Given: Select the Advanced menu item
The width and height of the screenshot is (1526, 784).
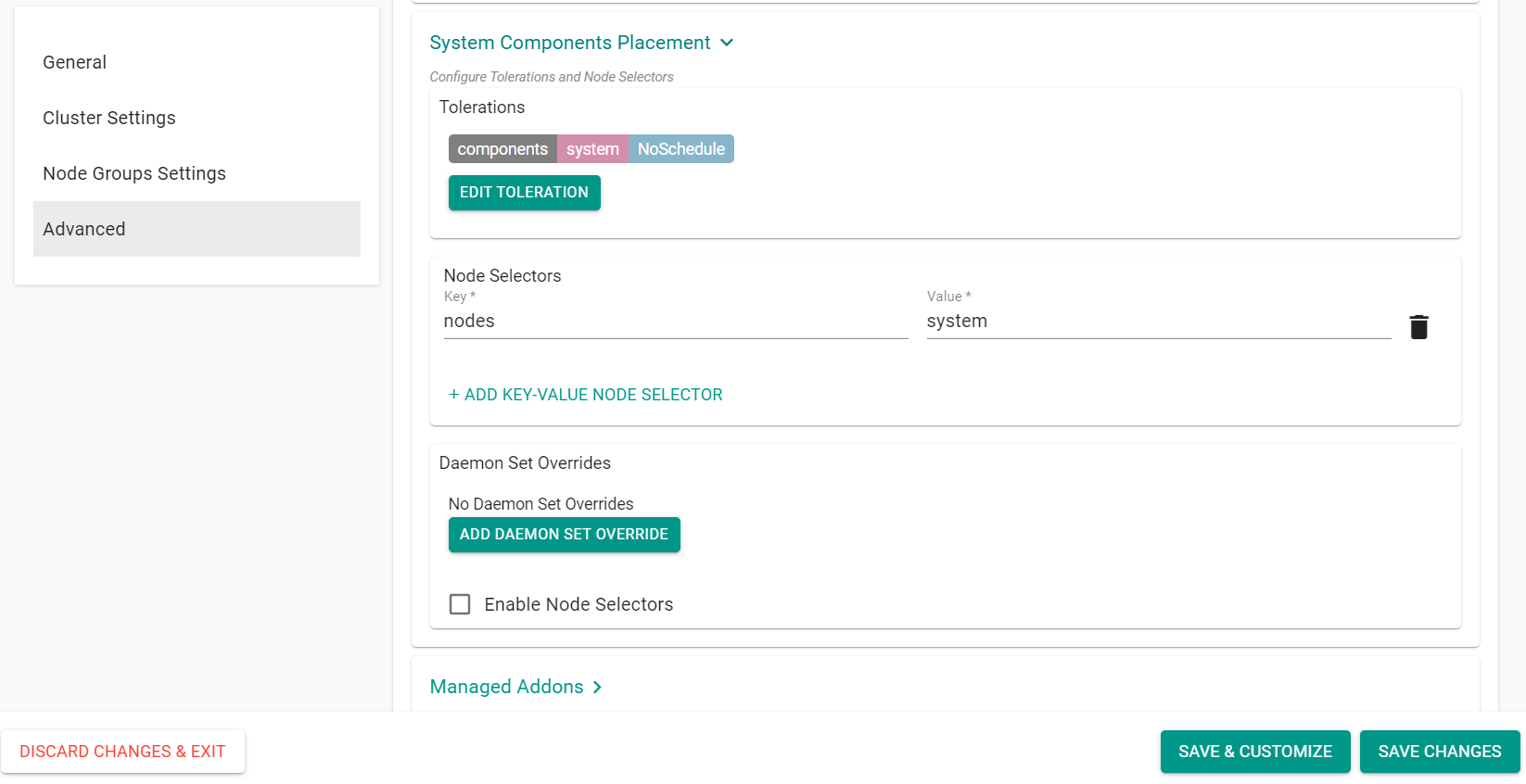Looking at the screenshot, I should click(x=197, y=229).
